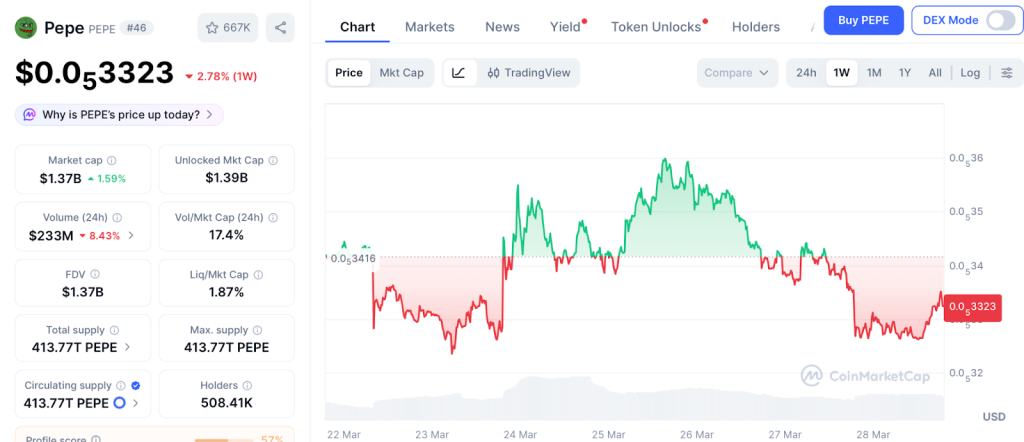This screenshot has height=442, width=1024.
Task: Click the line chart type icon
Action: [x=459, y=73]
